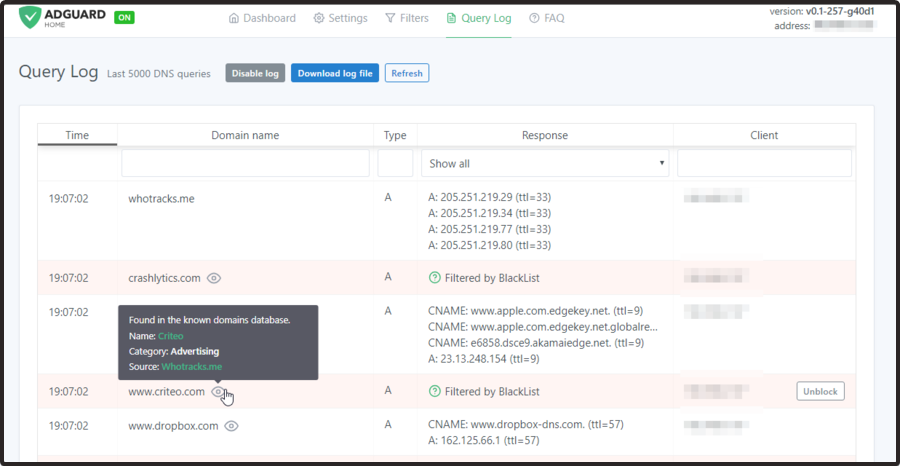Click CNAME: www.apple.com.edgekey.net. (ttl=9)
The width and height of the screenshot is (900, 466).
(536, 311)
